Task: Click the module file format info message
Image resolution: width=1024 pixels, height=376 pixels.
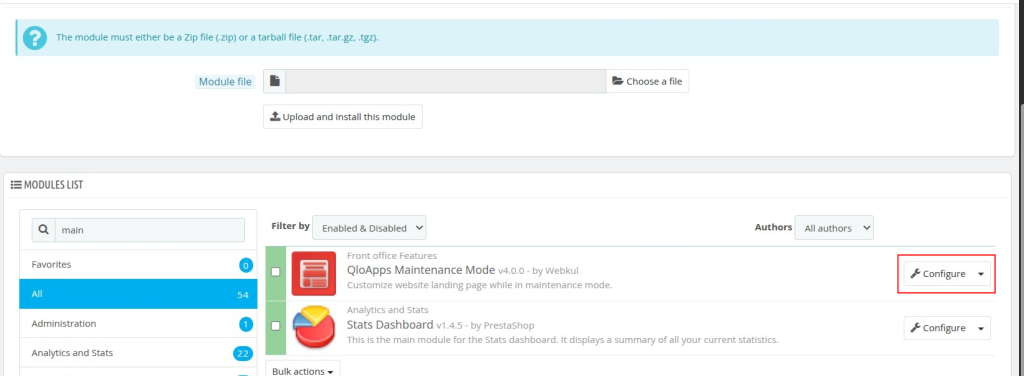Action: (217, 38)
